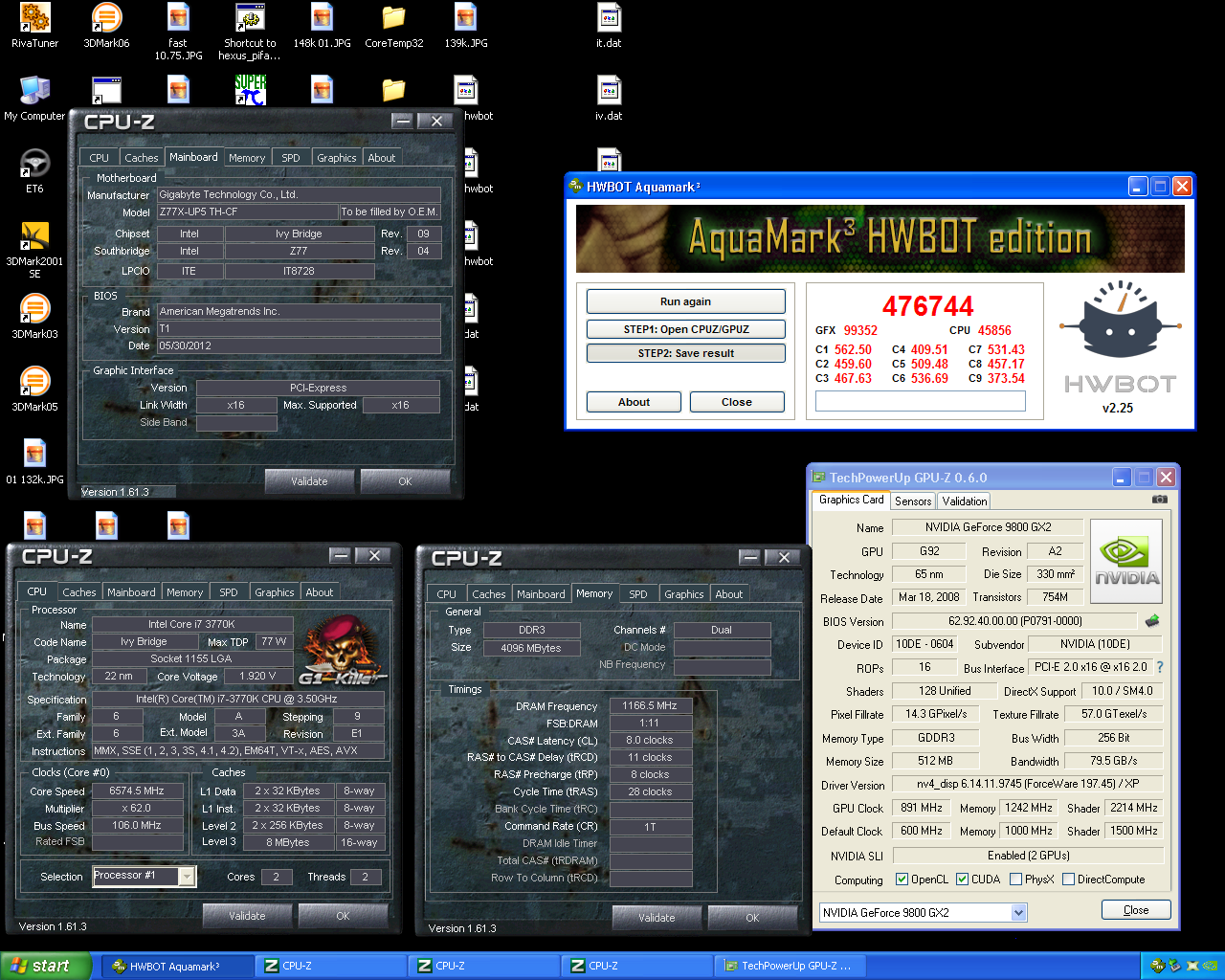Toggle the CUDA checkbox in GPU-Z
The height and width of the screenshot is (980, 1225).
tap(962, 880)
